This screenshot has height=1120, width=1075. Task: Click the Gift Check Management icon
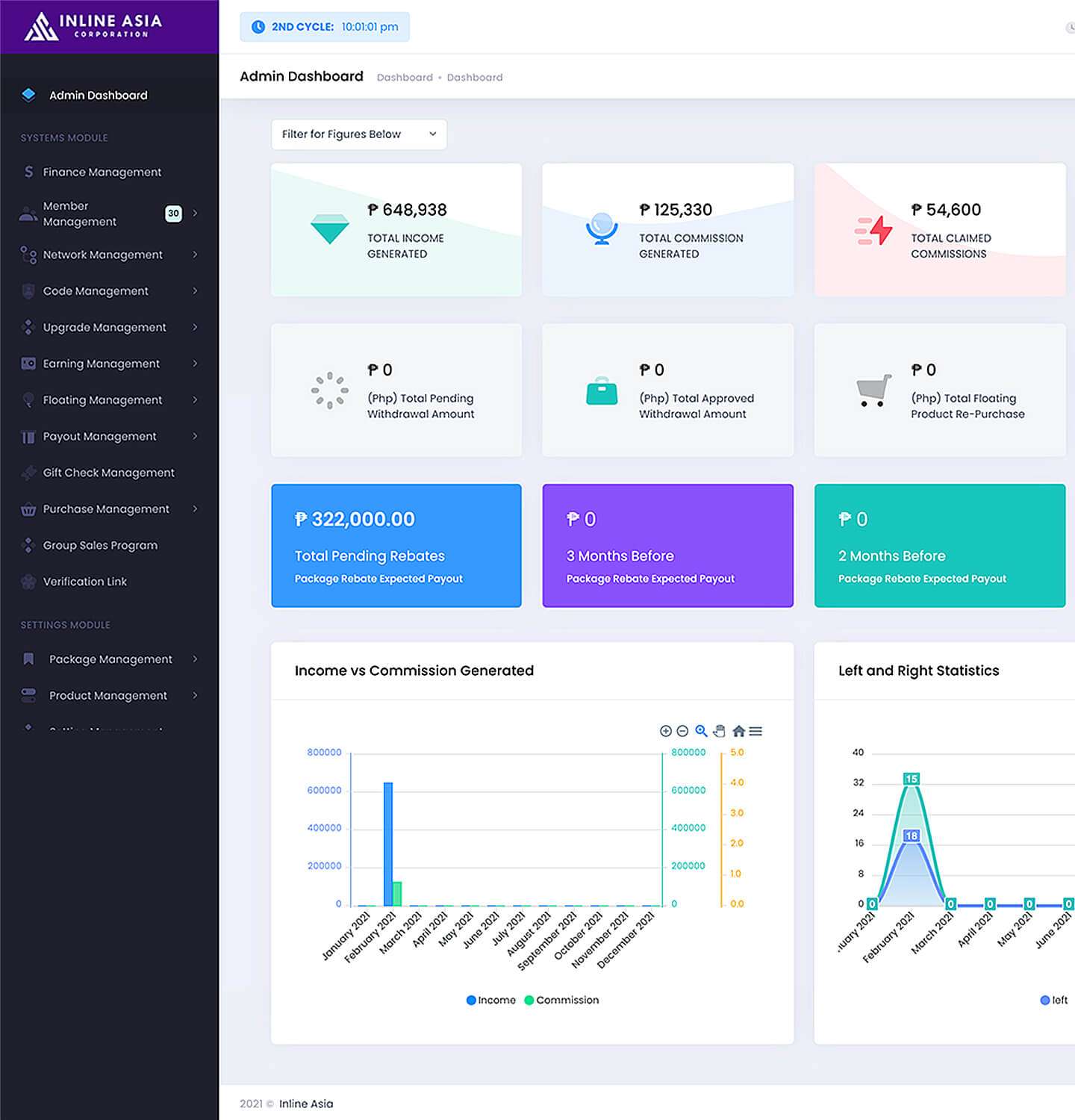[x=28, y=473]
